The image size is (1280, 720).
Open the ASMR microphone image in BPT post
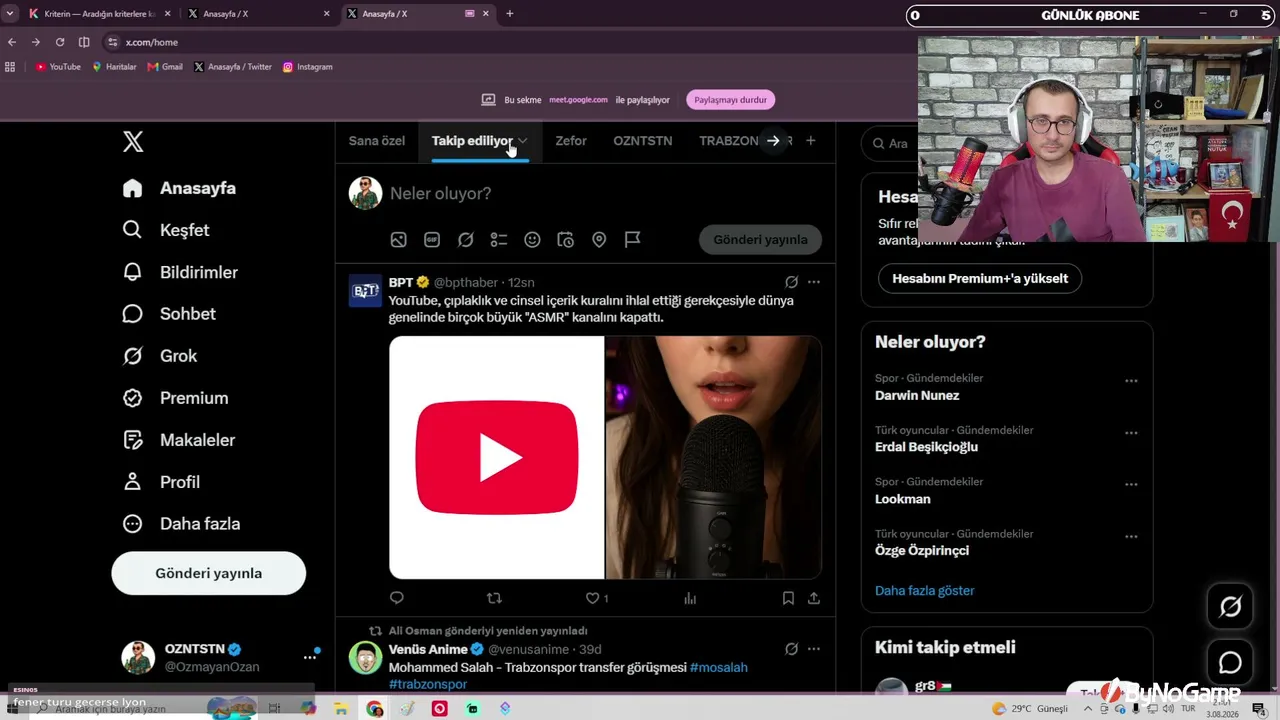714,458
